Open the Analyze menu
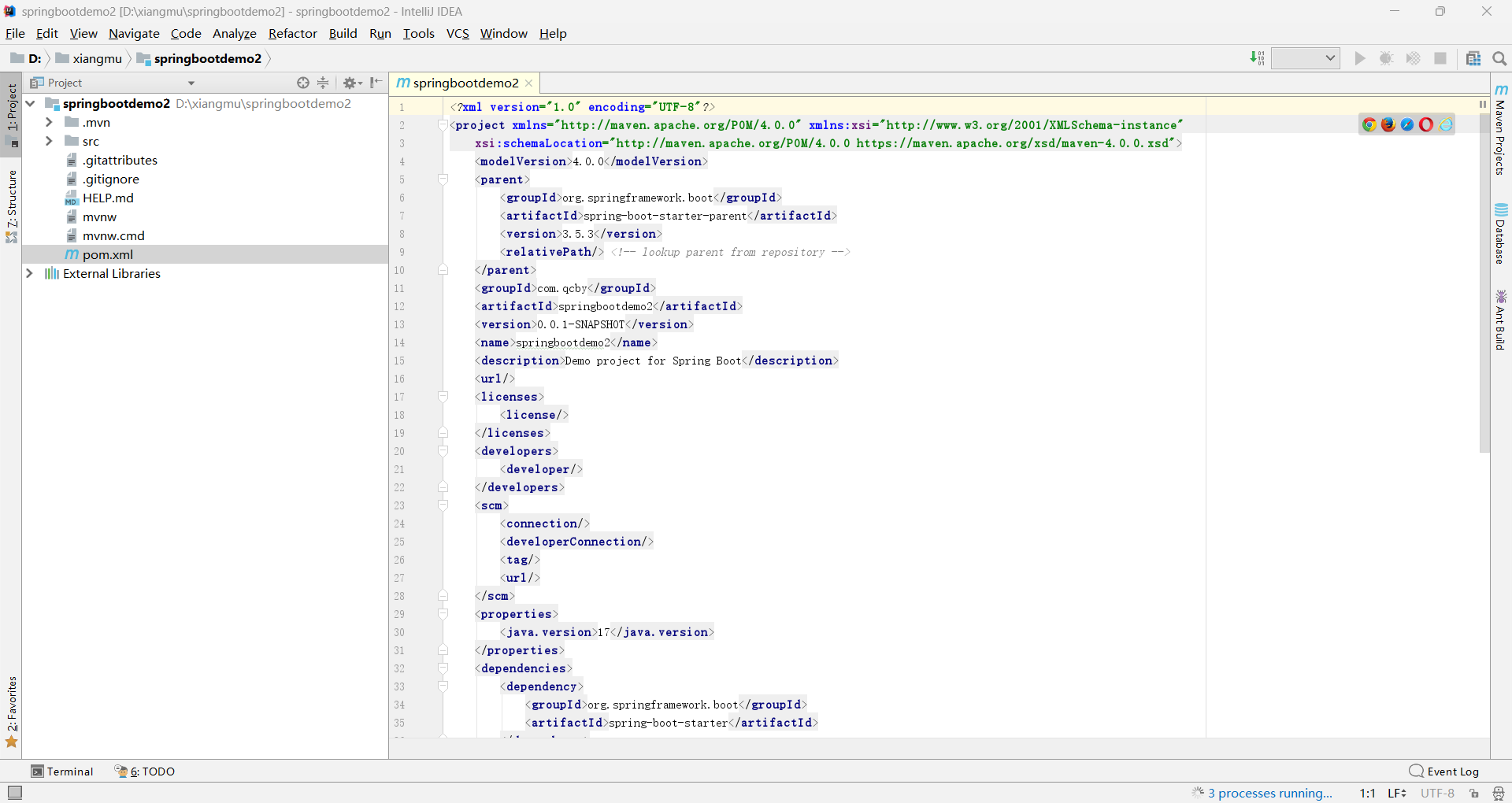This screenshot has width=1512, height=803. [235, 33]
